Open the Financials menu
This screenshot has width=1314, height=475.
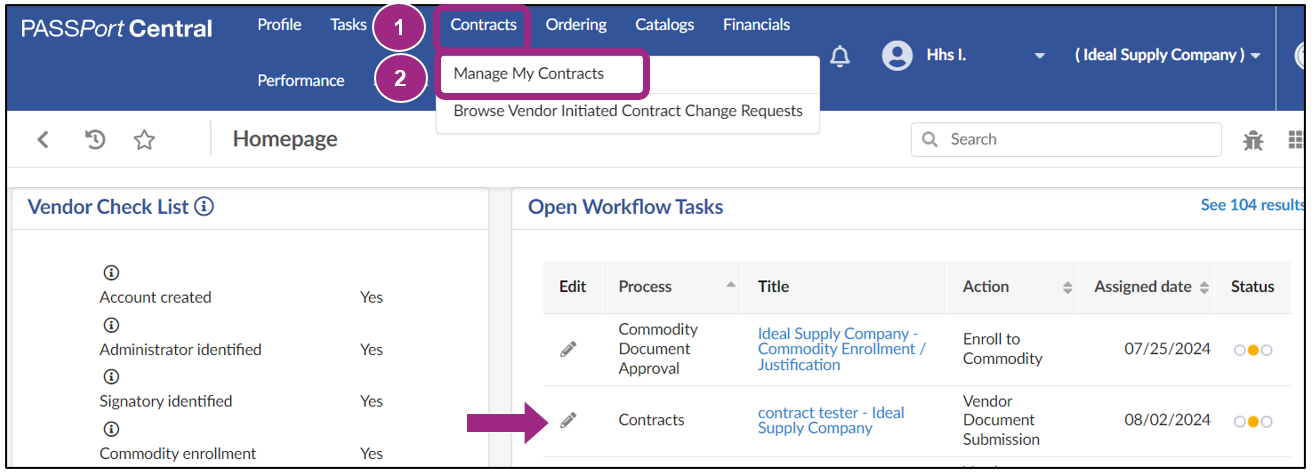[756, 25]
